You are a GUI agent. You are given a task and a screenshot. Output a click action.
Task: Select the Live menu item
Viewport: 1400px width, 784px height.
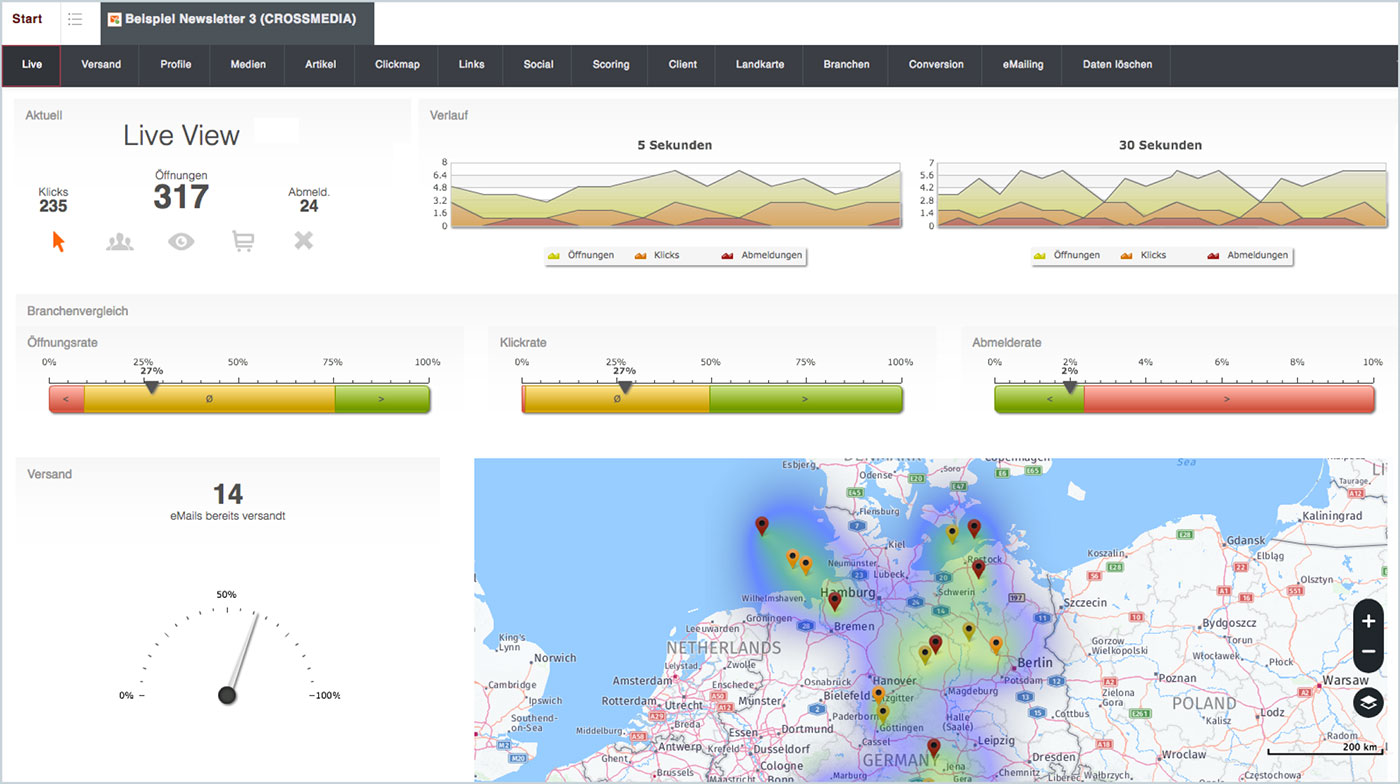pos(32,65)
